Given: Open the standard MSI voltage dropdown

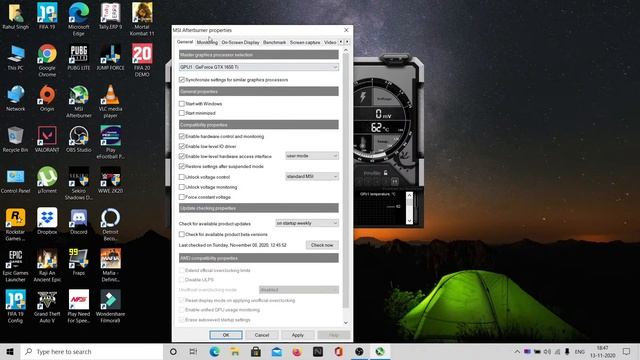Looking at the screenshot, I should [x=312, y=176].
